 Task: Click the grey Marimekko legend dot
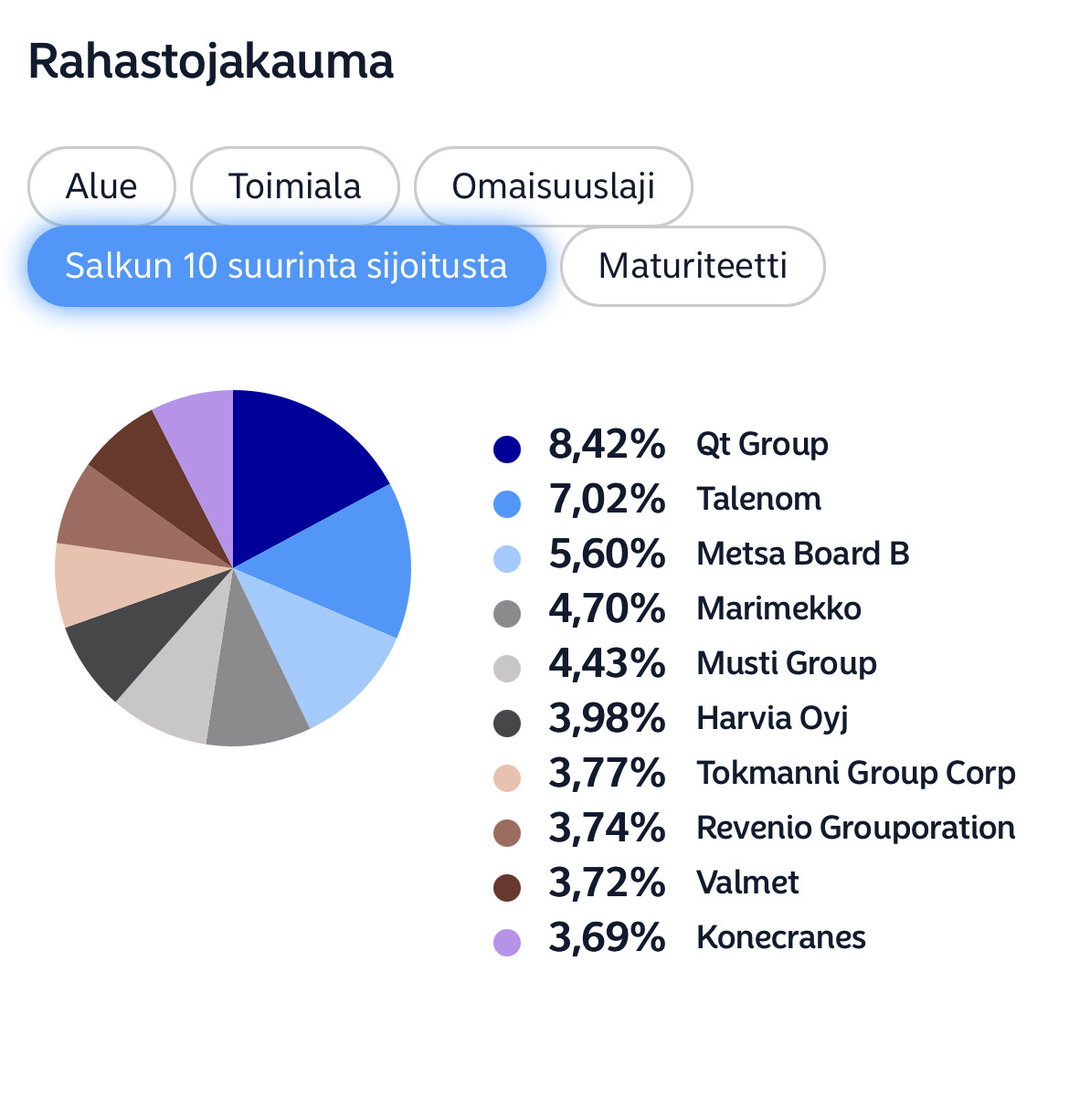pos(507,613)
